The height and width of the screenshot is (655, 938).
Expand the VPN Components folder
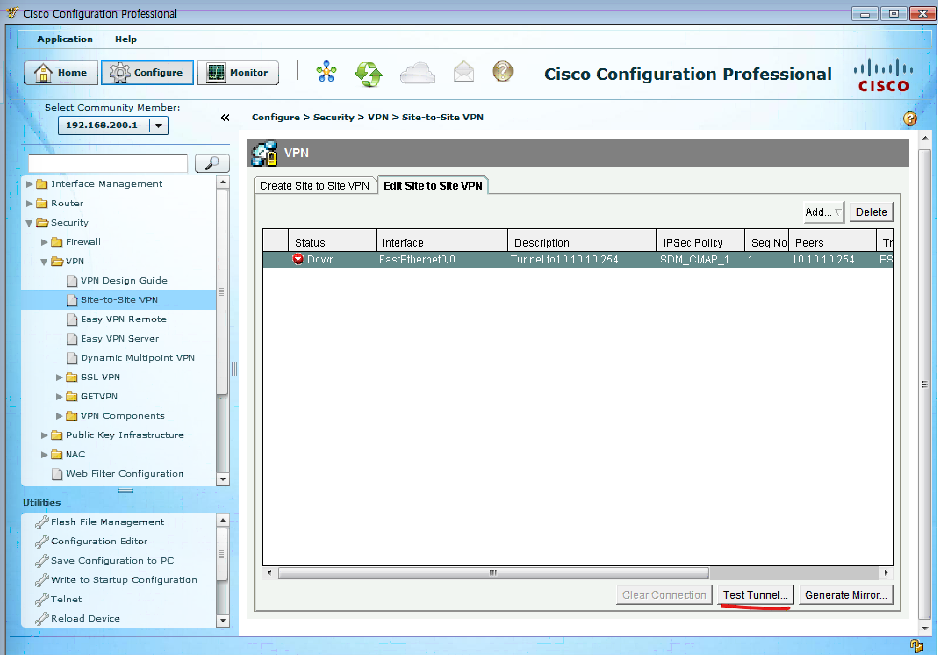tap(59, 416)
